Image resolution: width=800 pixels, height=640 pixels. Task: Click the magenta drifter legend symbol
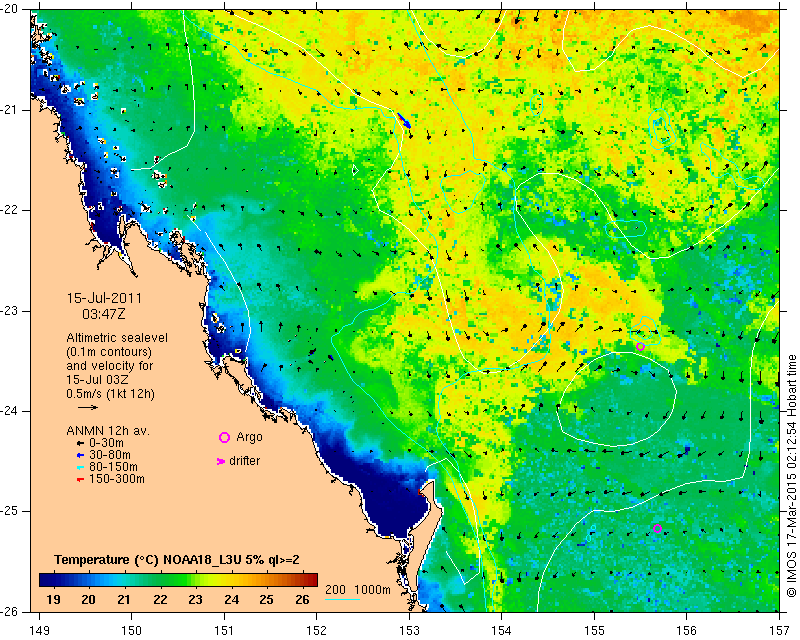(x=221, y=461)
